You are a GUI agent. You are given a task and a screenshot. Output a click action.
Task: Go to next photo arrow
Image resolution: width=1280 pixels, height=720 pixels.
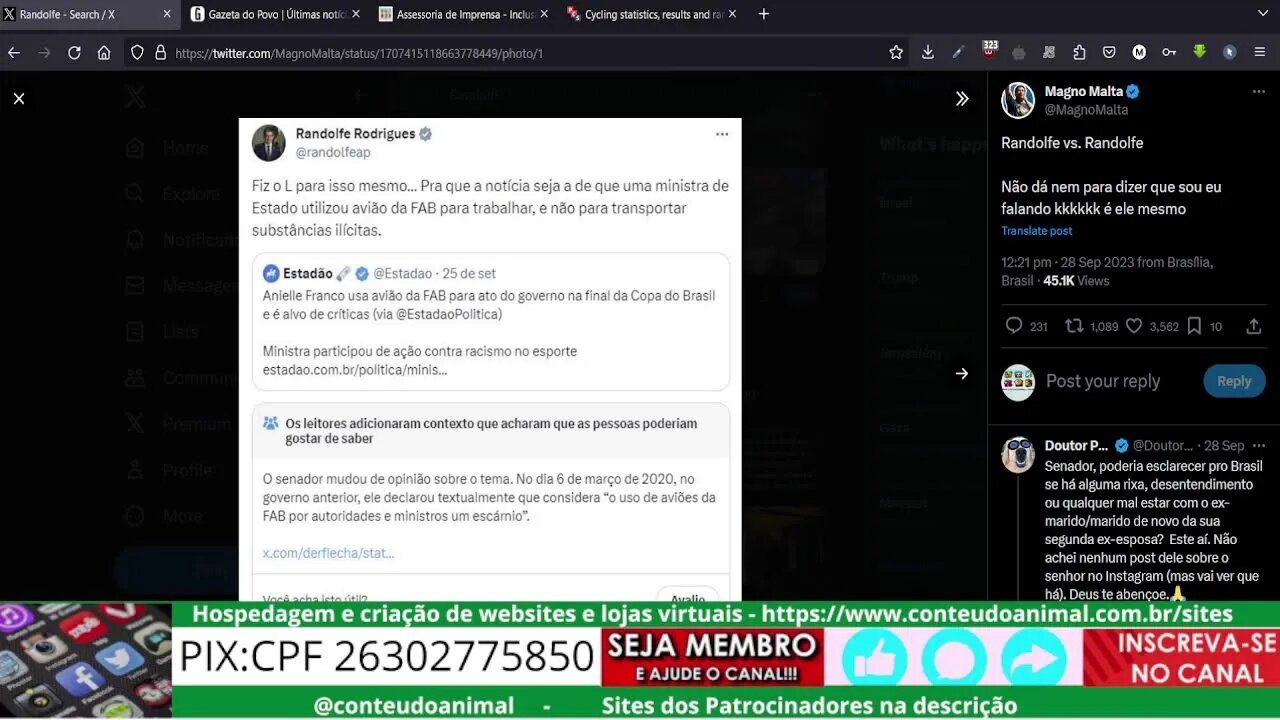(x=962, y=373)
